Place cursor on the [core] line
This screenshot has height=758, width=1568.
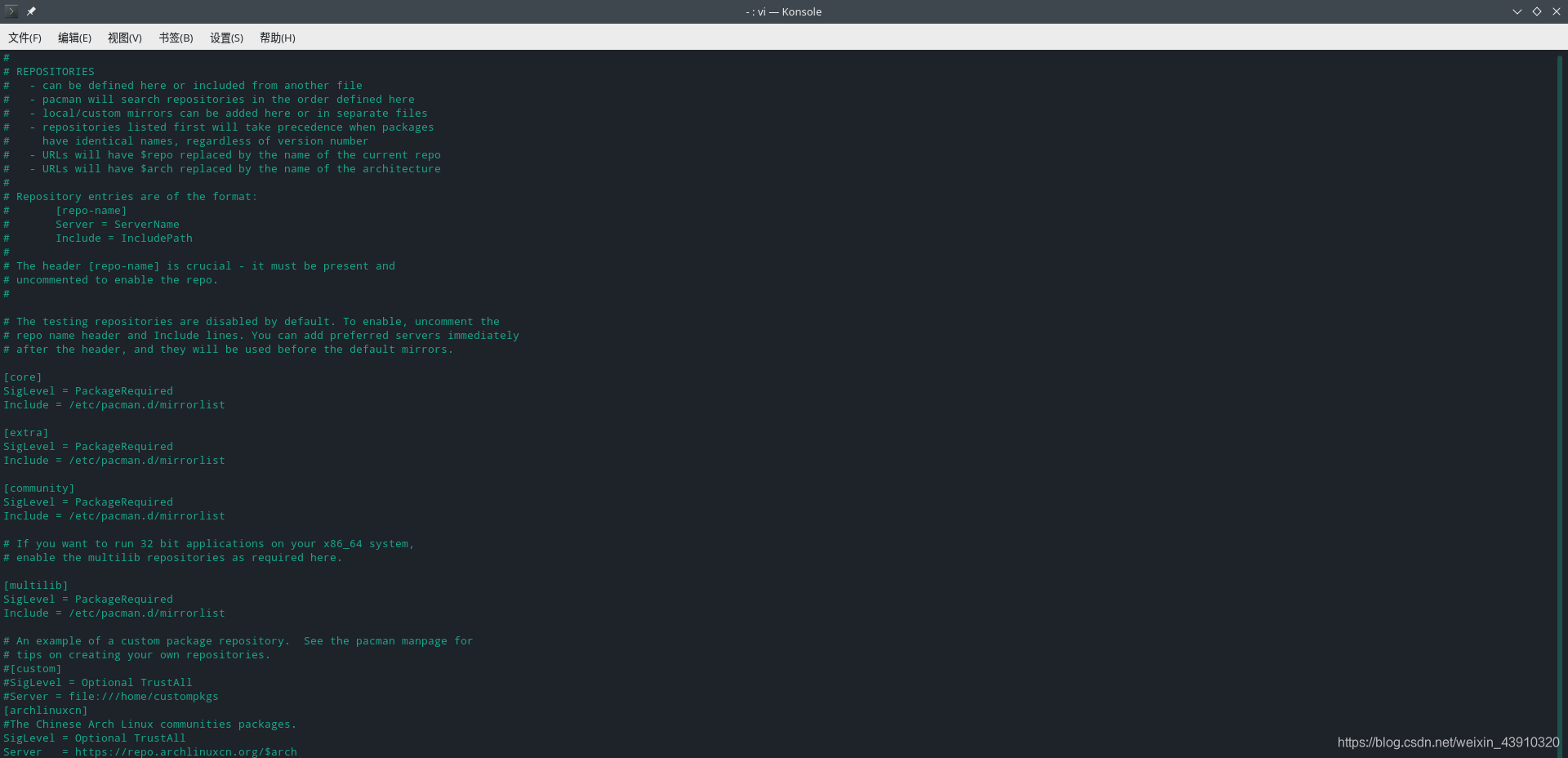pos(23,377)
